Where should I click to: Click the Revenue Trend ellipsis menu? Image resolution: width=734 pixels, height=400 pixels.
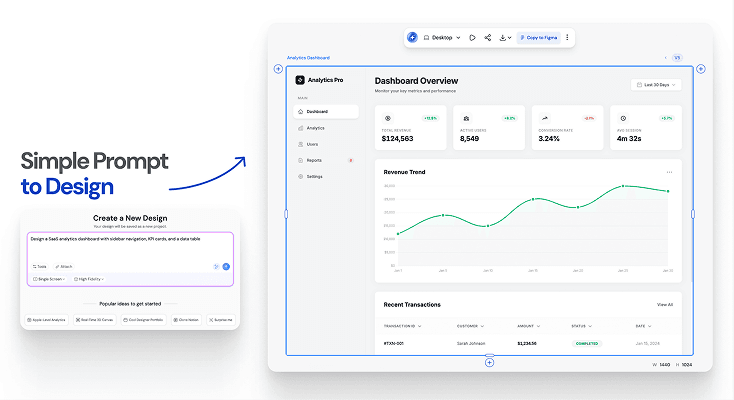pyautogui.click(x=669, y=172)
